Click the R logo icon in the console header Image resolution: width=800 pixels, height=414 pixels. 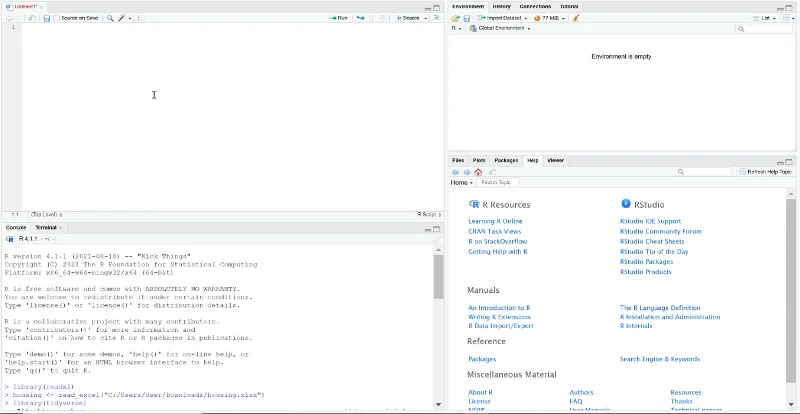tap(10, 239)
